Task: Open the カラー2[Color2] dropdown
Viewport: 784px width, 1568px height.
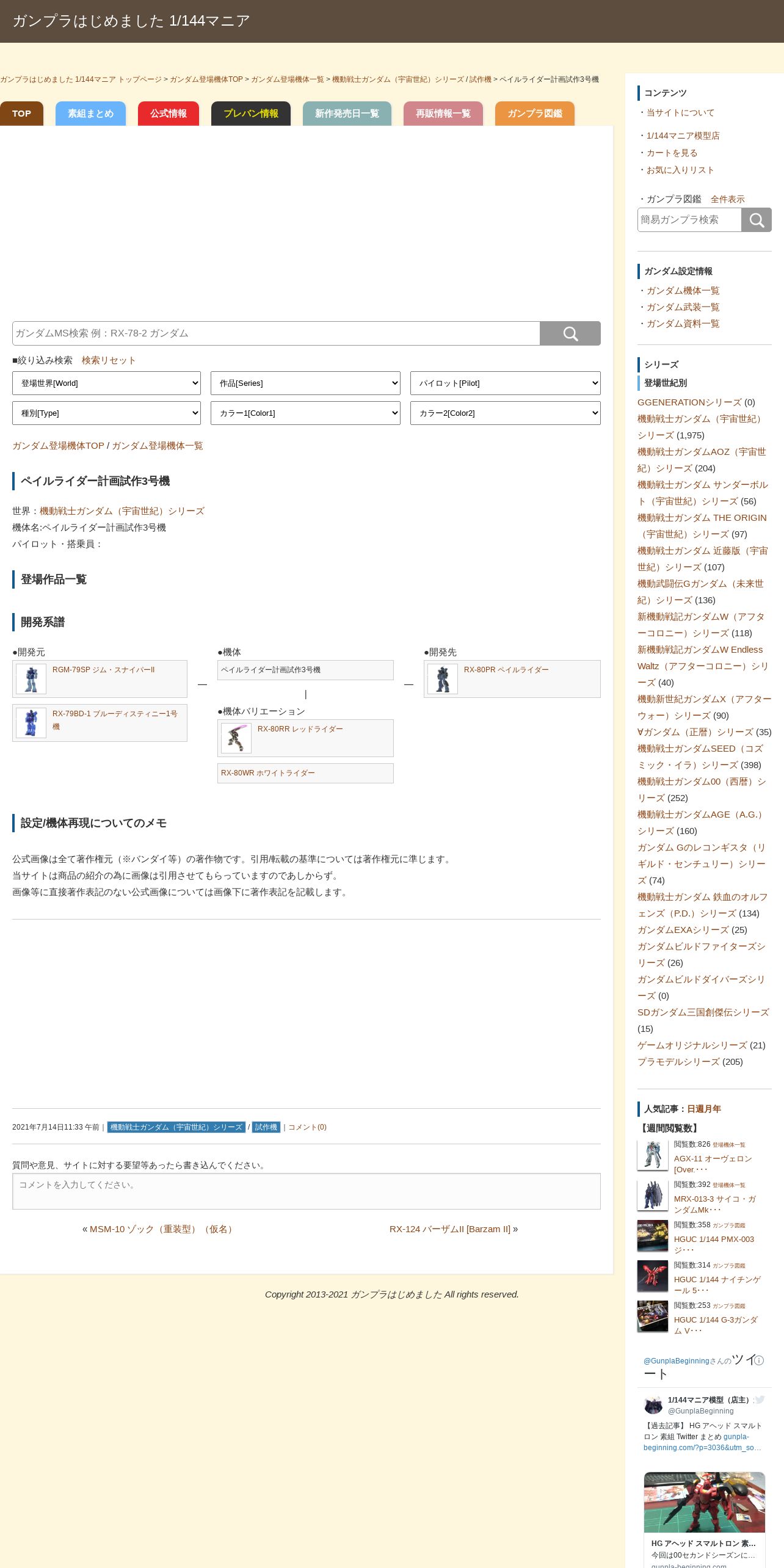Action: click(506, 413)
